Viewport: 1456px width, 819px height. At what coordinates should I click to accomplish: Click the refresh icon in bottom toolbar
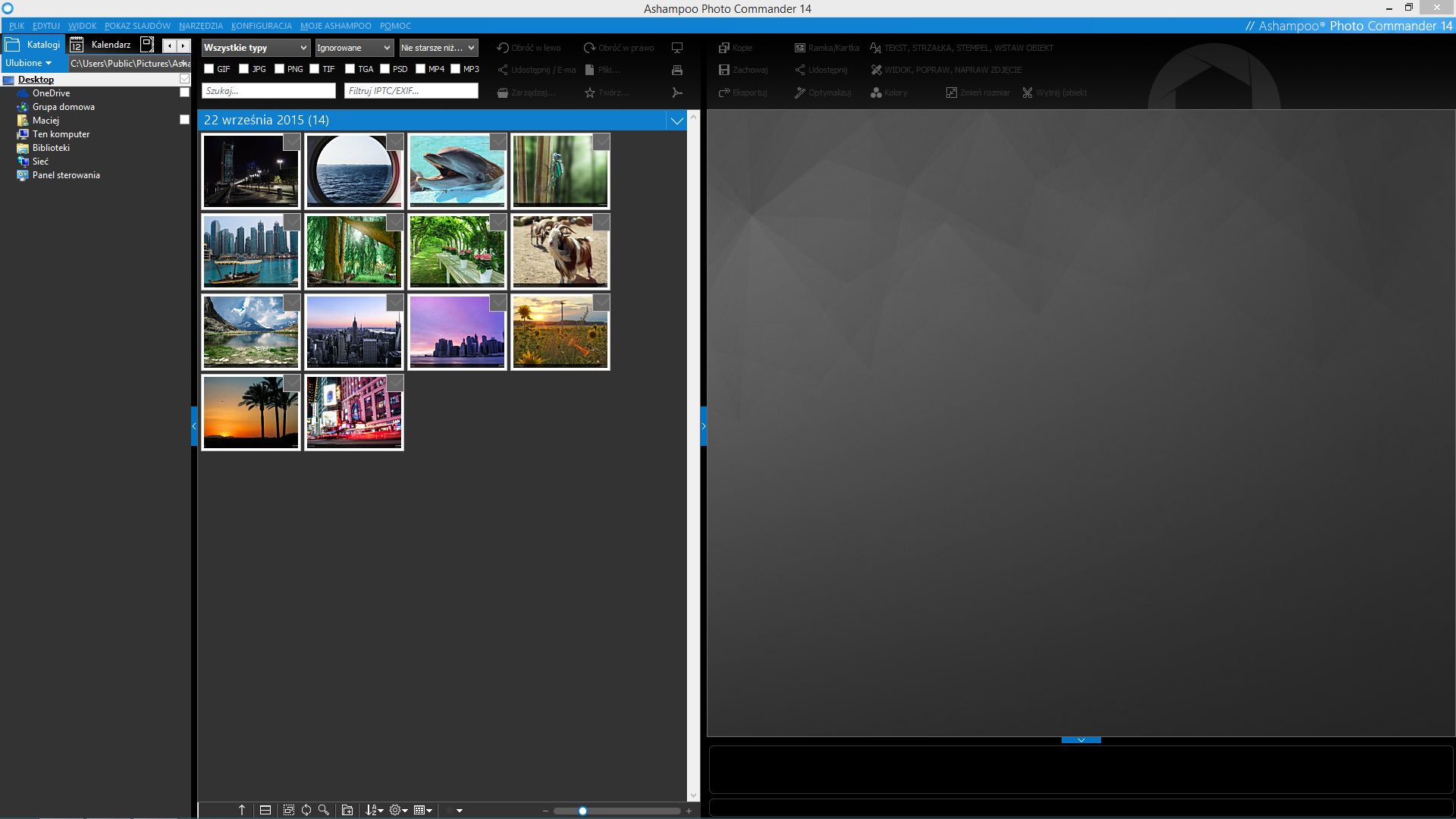click(x=306, y=810)
